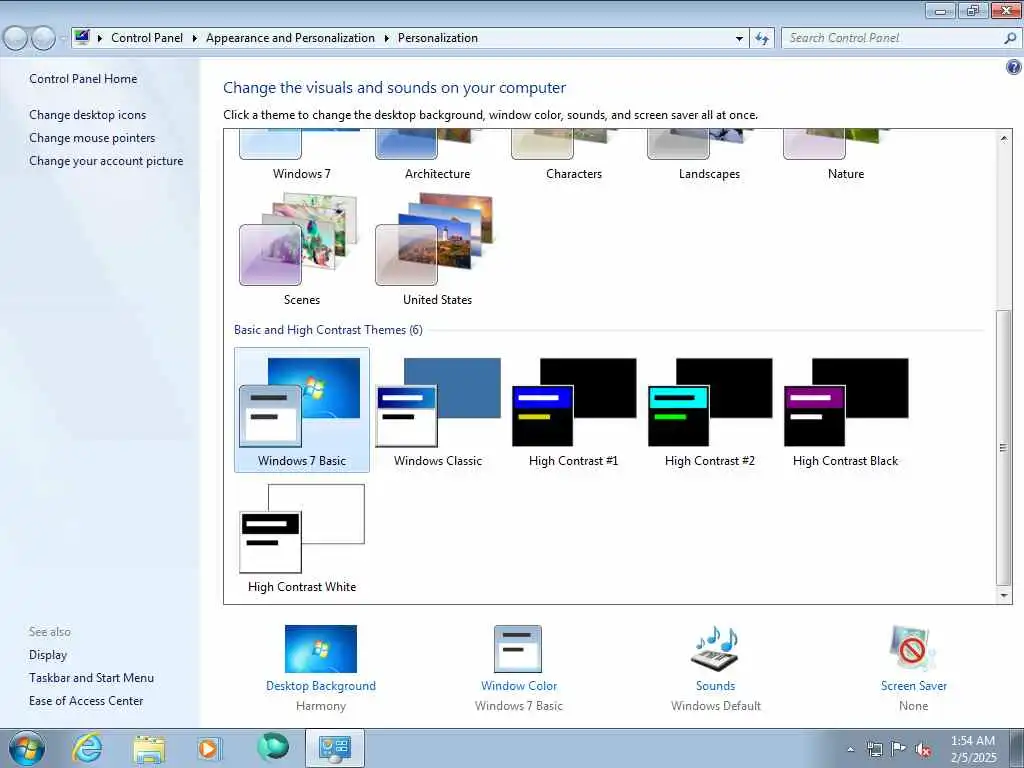The width and height of the screenshot is (1024, 768).
Task: Click the Search Control Panel field
Action: [x=891, y=39]
